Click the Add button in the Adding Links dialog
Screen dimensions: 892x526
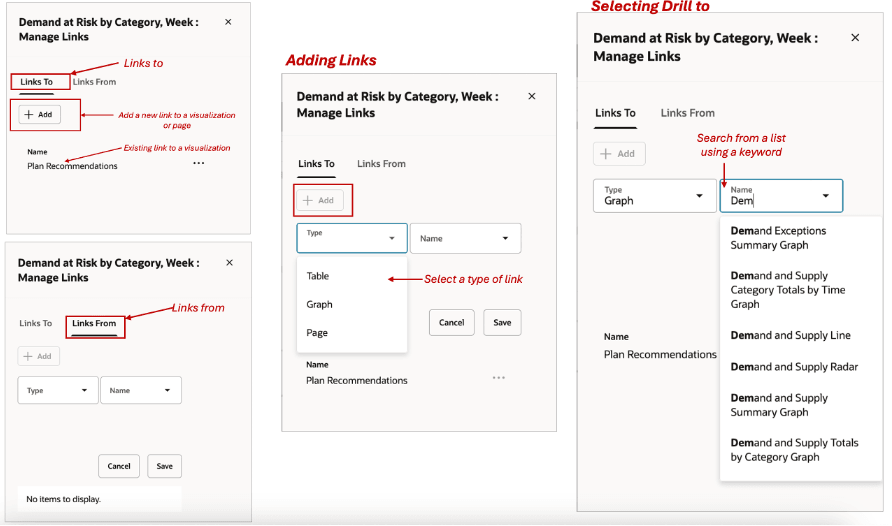tap(320, 200)
